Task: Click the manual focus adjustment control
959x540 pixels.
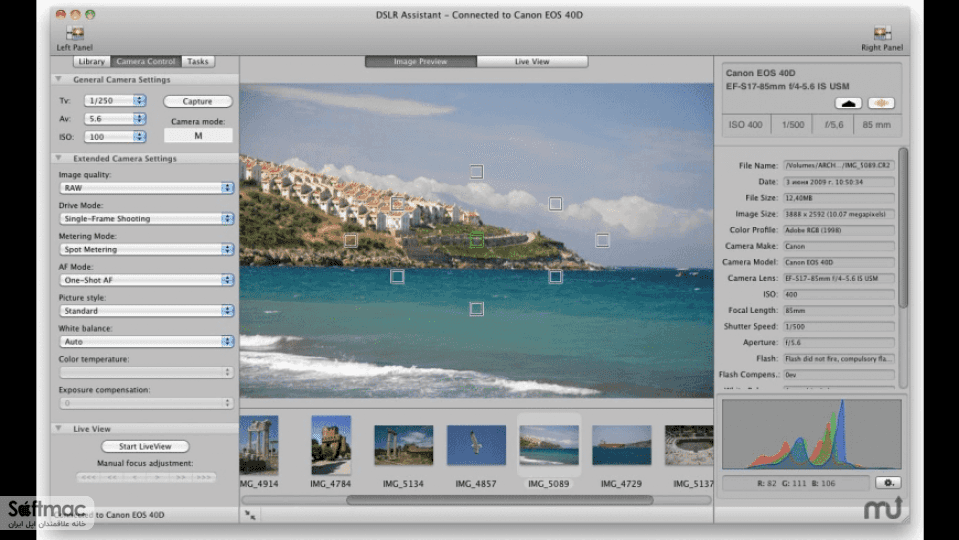Action: pos(146,477)
